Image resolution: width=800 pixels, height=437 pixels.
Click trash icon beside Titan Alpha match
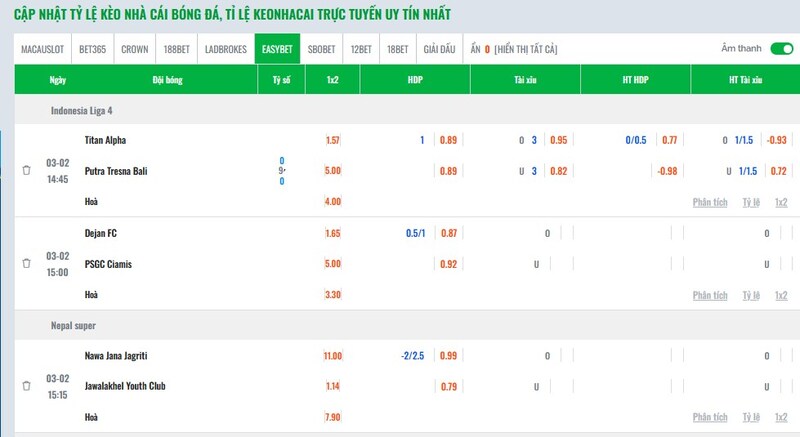[x=26, y=171]
